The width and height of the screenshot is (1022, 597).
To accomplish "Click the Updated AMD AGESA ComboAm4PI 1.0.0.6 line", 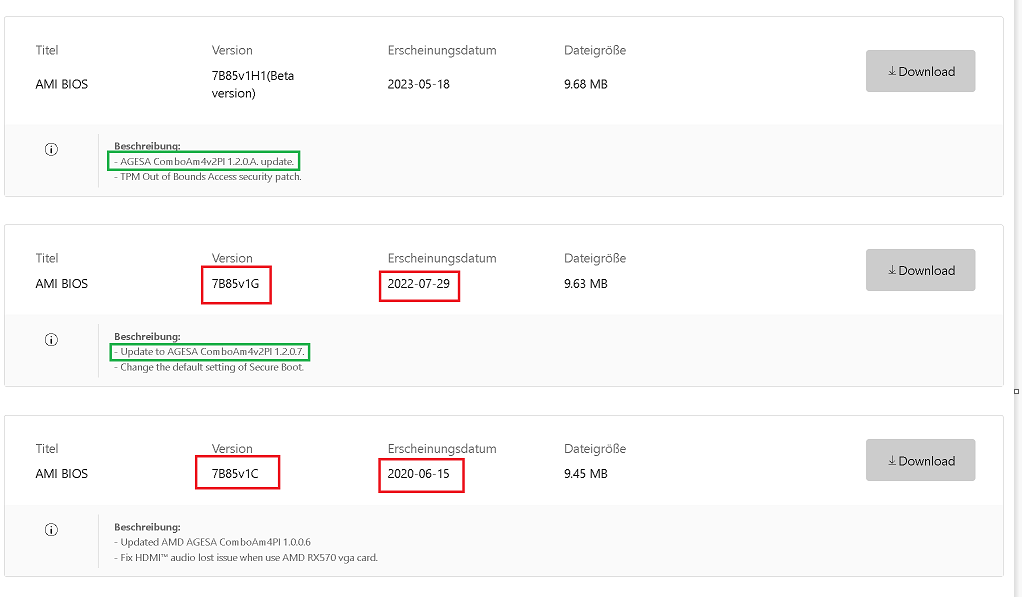I will click(212, 542).
